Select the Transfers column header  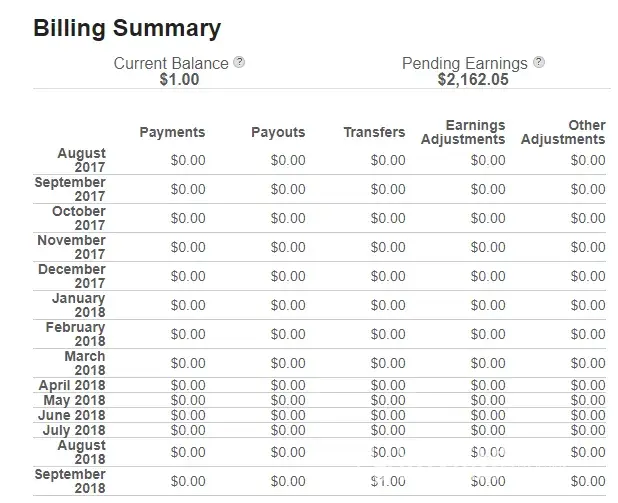374,132
